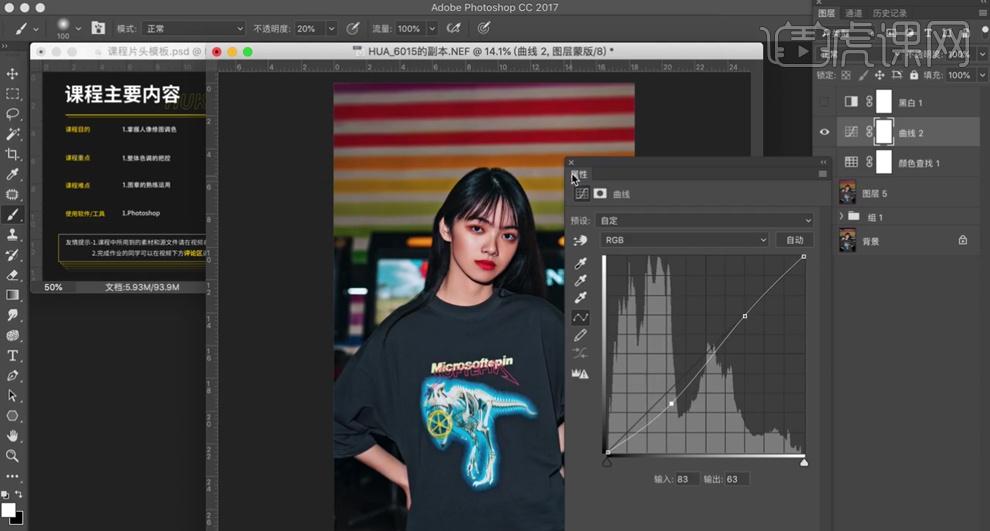This screenshot has width=990, height=531.
Task: Select the Brush tool in left toolbar
Action: (12, 215)
